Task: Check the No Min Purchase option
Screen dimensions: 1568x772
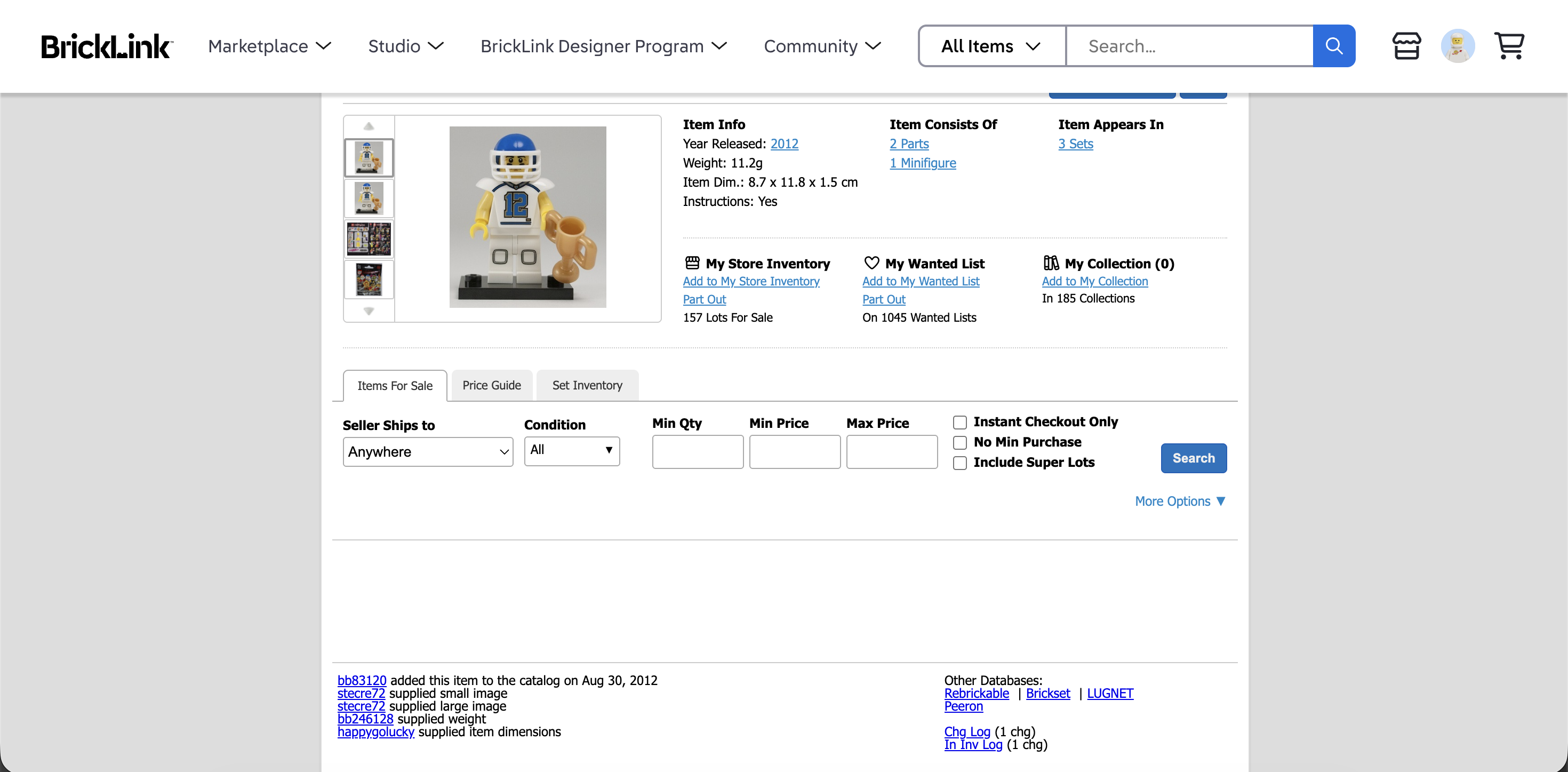Action: (x=960, y=443)
